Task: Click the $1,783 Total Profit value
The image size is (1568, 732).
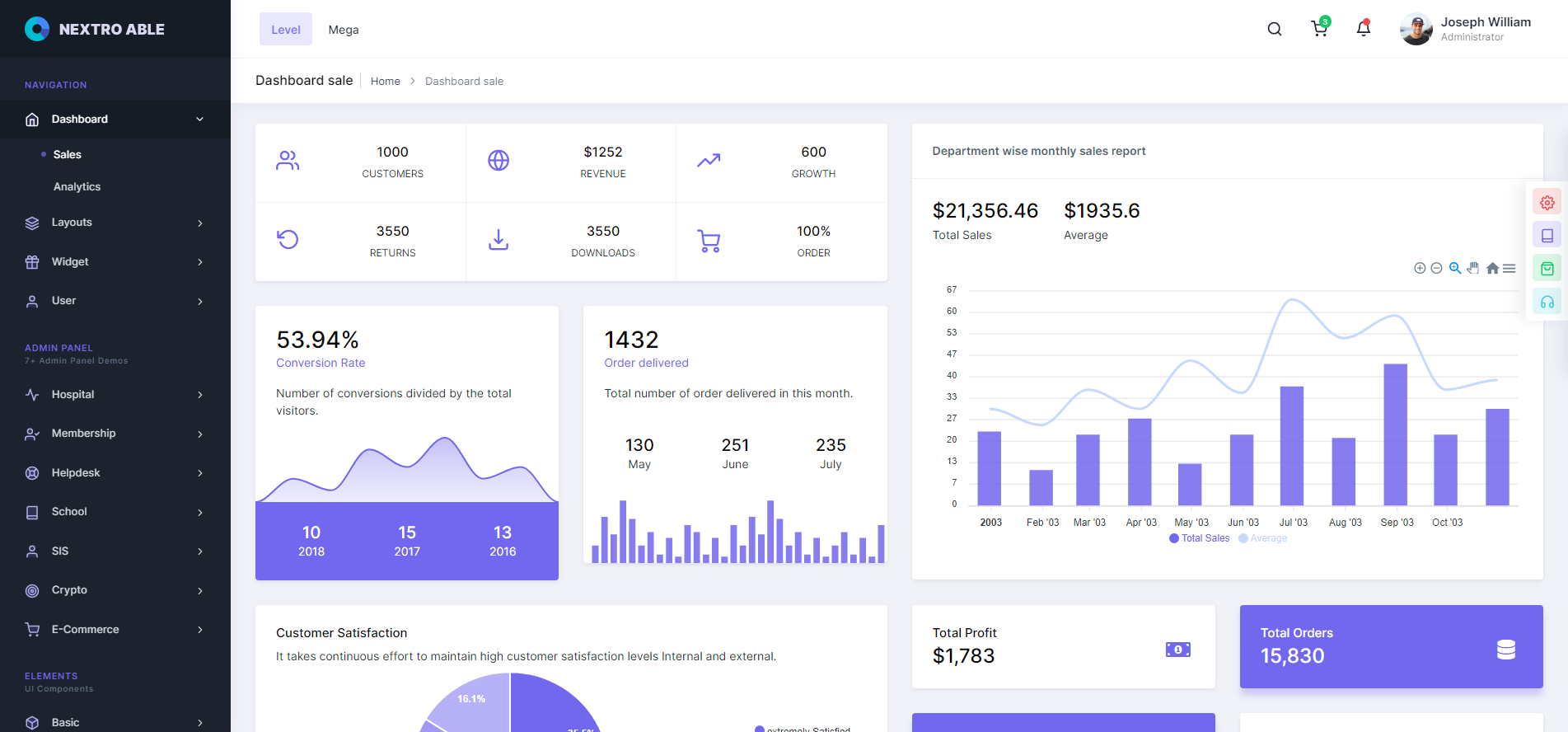Action: coord(963,656)
